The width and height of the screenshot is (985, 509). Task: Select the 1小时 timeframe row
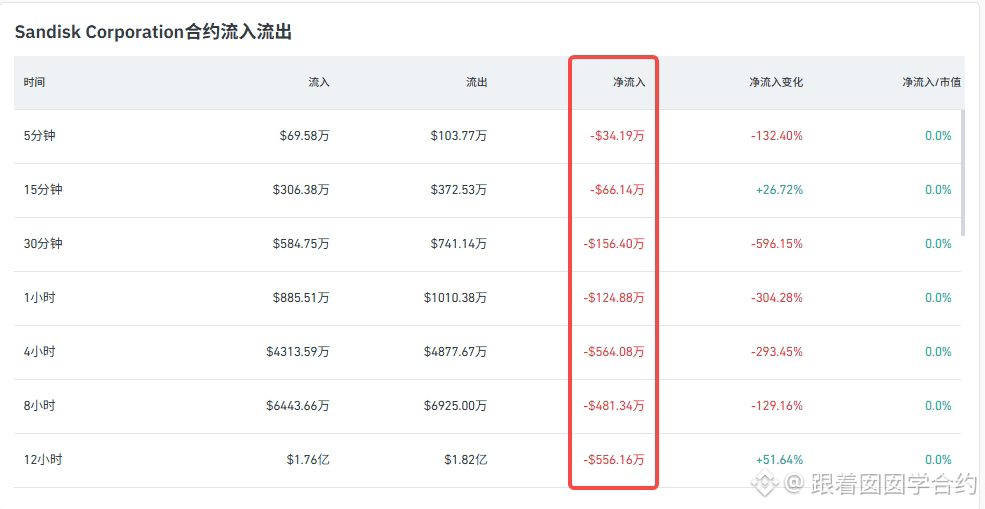(x=487, y=298)
